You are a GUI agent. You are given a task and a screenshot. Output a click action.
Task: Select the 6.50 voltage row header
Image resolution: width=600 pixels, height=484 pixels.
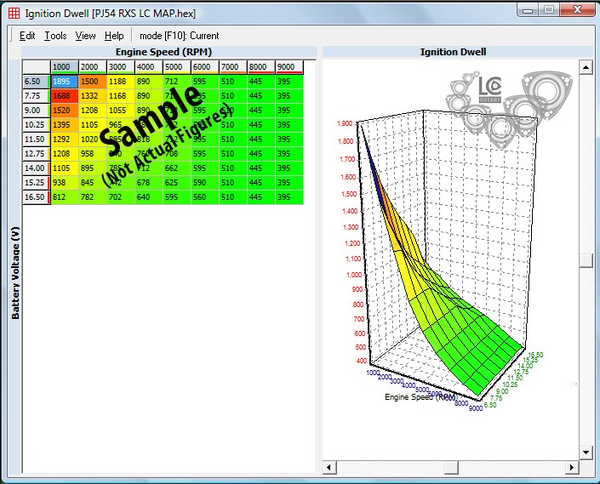(36, 81)
